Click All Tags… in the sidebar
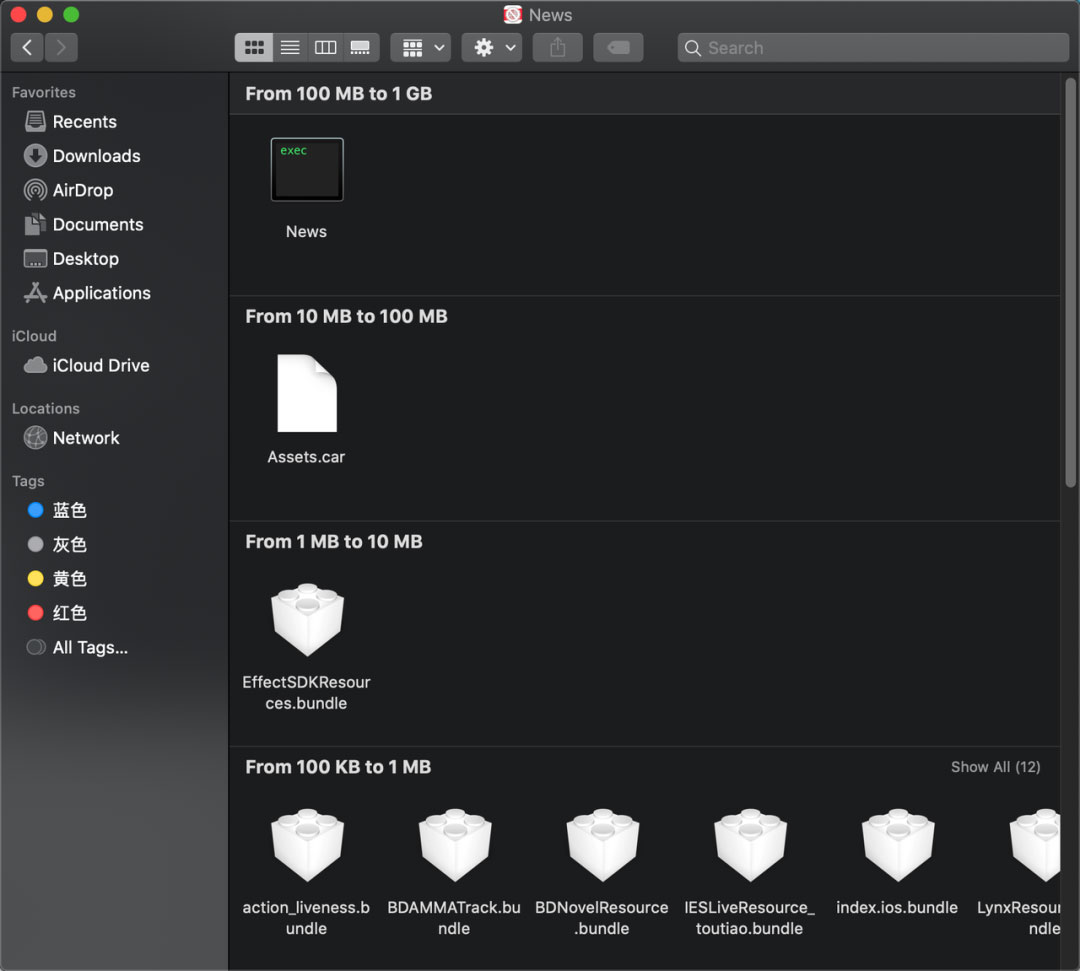Image resolution: width=1080 pixels, height=971 pixels. click(x=90, y=648)
